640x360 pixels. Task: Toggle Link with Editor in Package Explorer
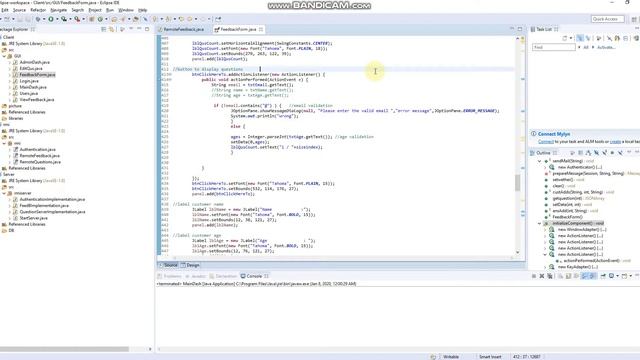point(111,29)
